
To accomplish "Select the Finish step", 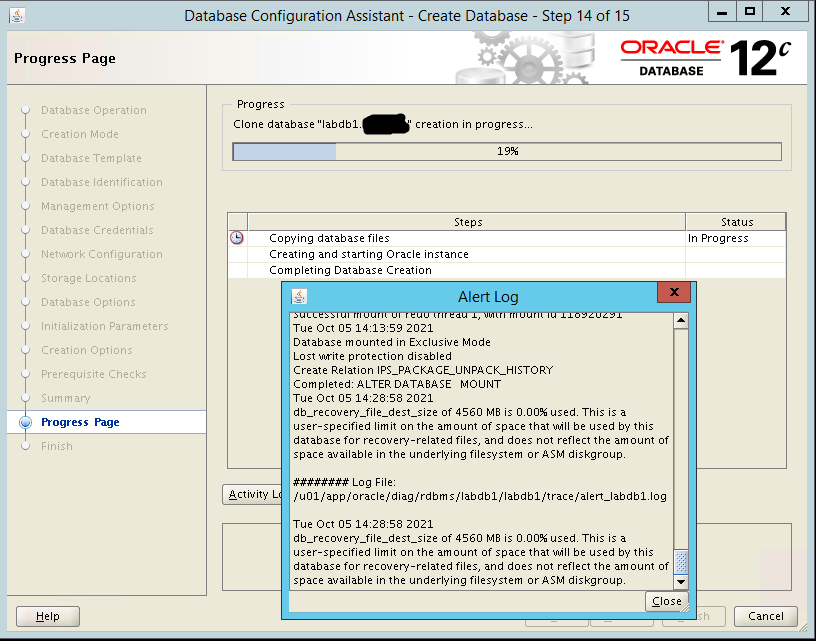I will click(x=57, y=446).
